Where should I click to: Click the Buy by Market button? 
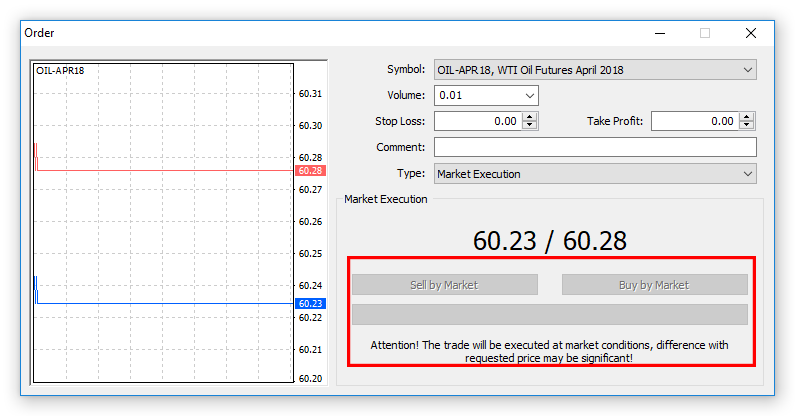pyautogui.click(x=655, y=285)
